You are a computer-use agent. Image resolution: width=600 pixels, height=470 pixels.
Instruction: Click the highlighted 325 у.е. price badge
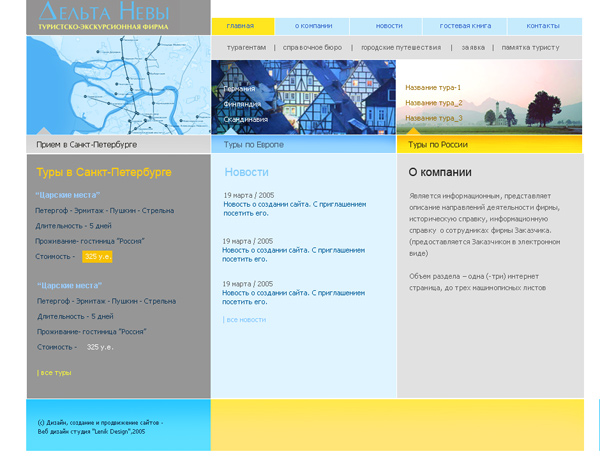pos(98,257)
